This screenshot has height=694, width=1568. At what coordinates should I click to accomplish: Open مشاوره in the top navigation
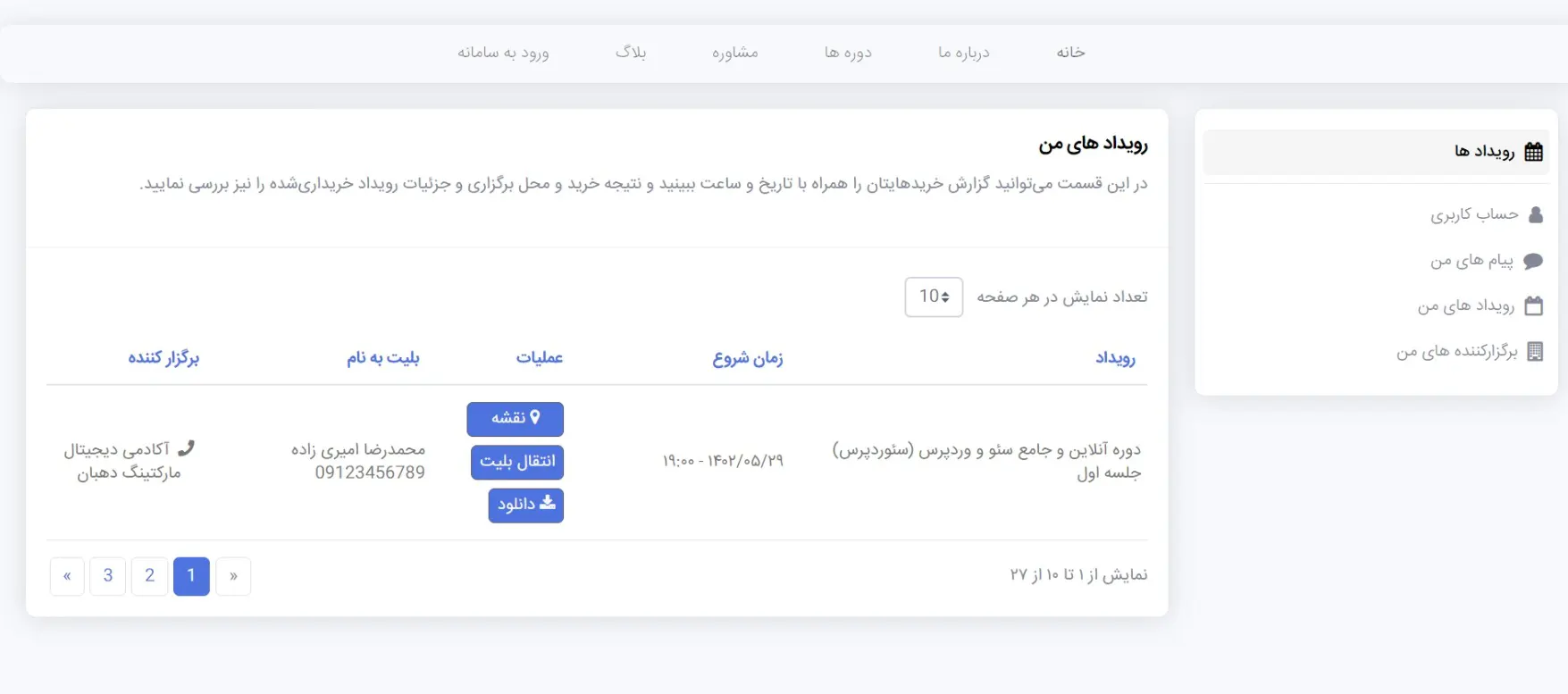tap(734, 53)
